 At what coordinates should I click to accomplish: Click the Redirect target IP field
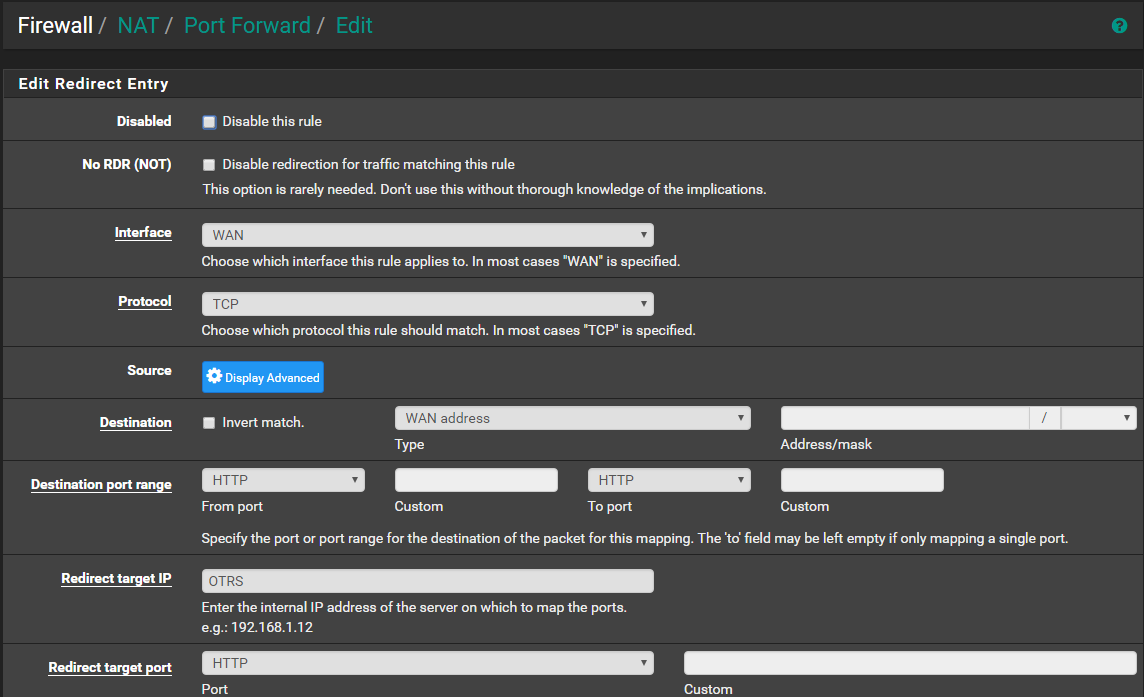click(427, 581)
